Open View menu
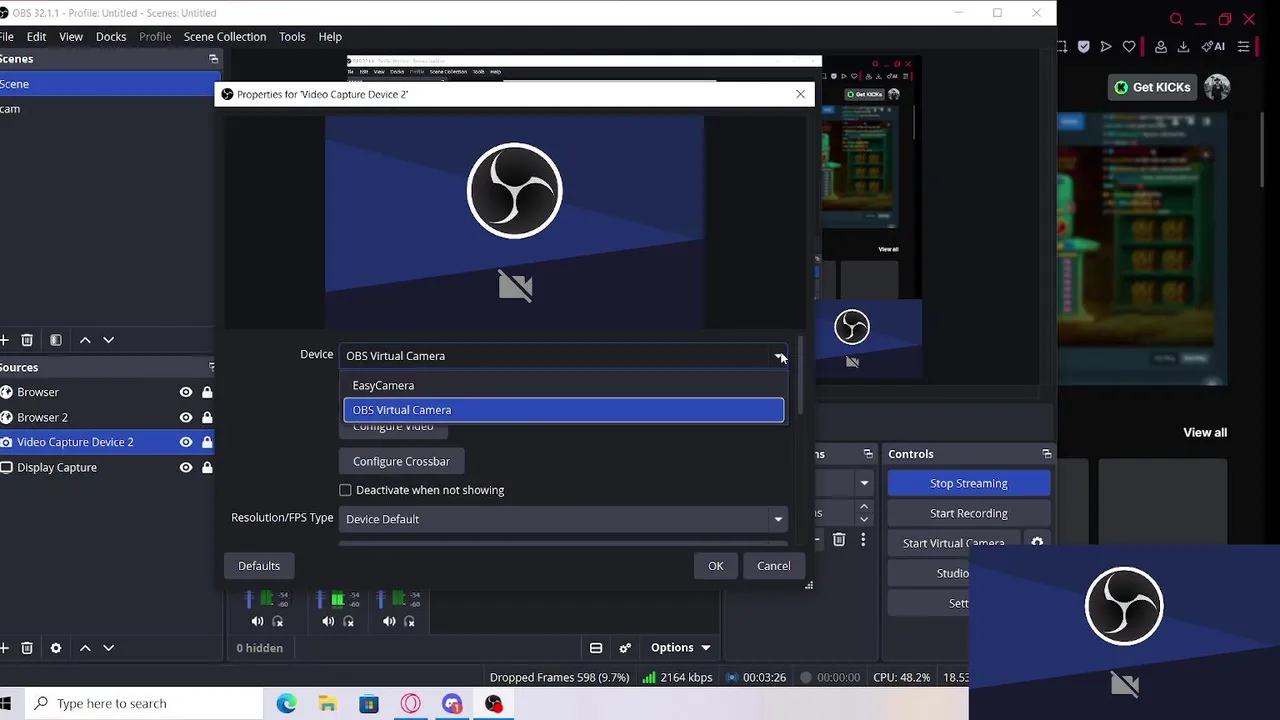The width and height of the screenshot is (1280, 720). tap(71, 37)
